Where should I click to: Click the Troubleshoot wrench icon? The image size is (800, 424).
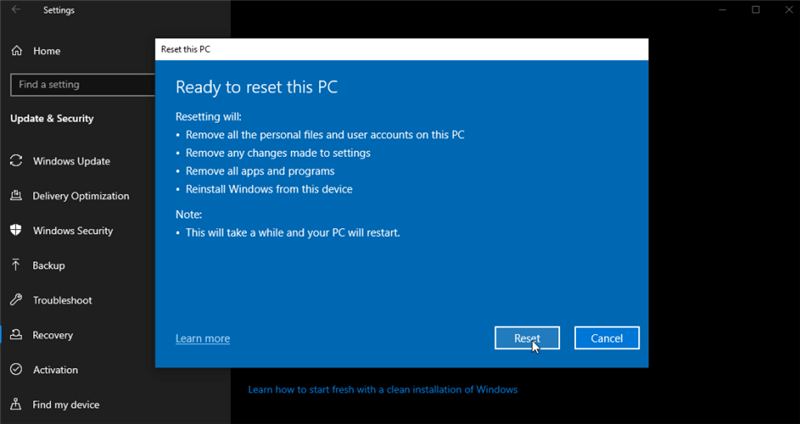(x=16, y=300)
